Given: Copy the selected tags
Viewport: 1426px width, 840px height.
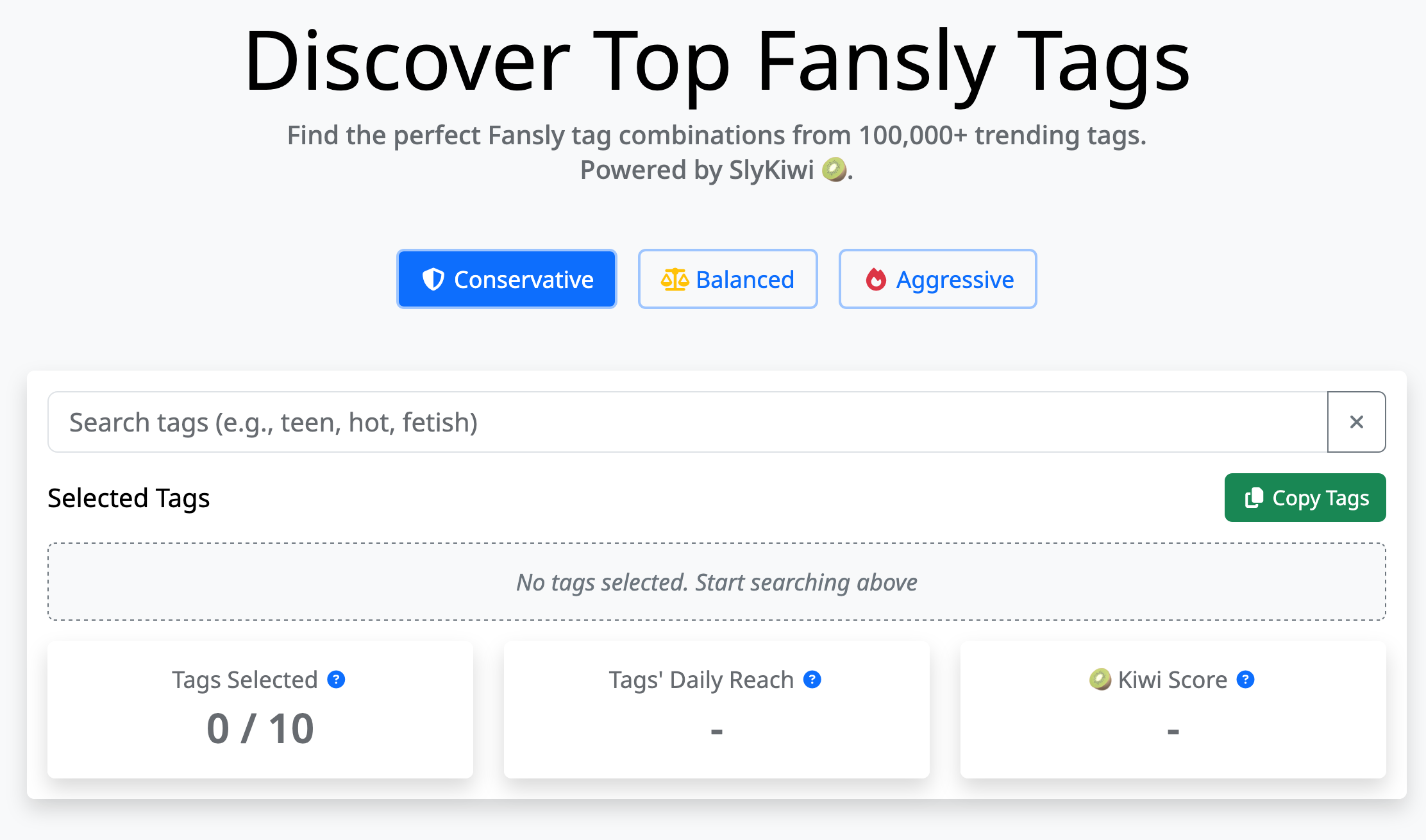Looking at the screenshot, I should (x=1305, y=498).
